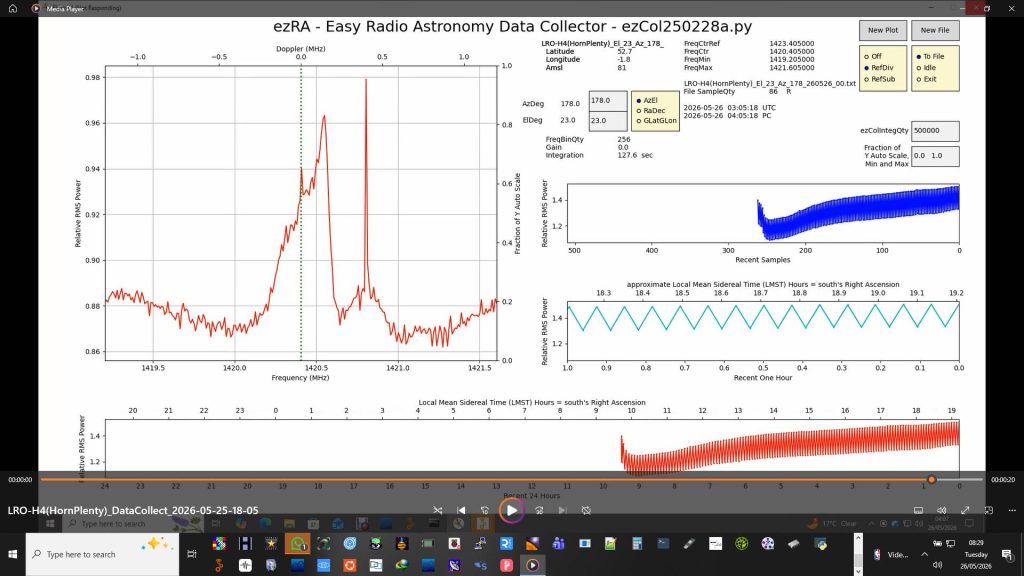The width and height of the screenshot is (1024, 576).
Task: Select the Idle radio option
Action: (926, 67)
